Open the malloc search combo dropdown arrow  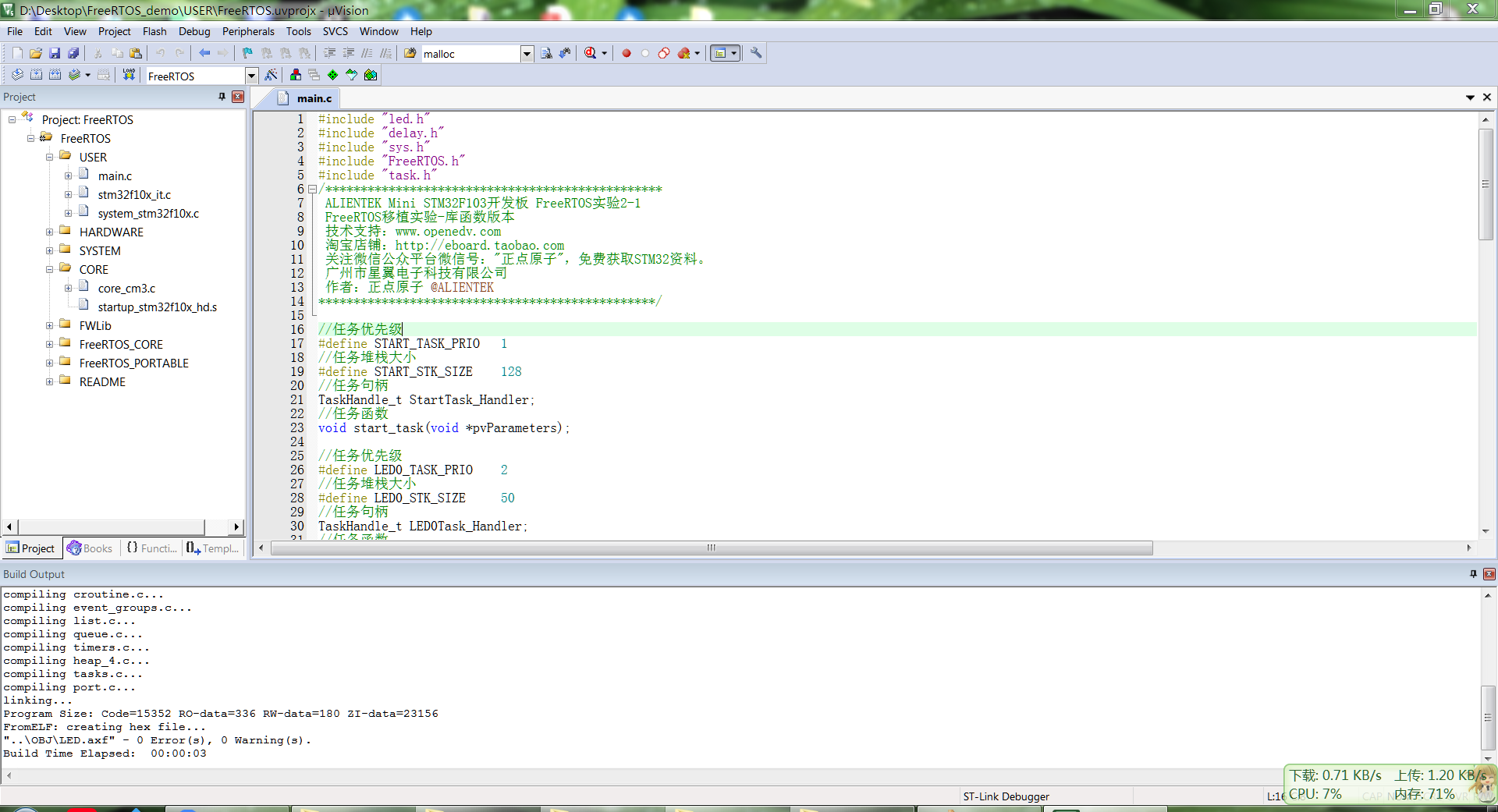pos(527,54)
